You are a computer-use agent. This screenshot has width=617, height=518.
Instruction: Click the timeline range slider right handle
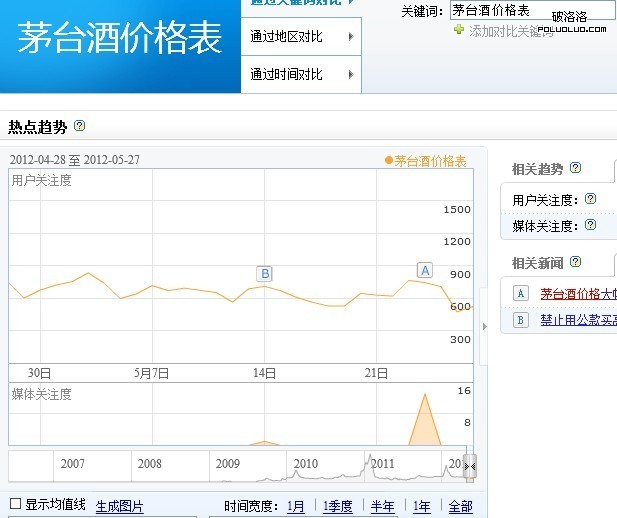[x=470, y=466]
